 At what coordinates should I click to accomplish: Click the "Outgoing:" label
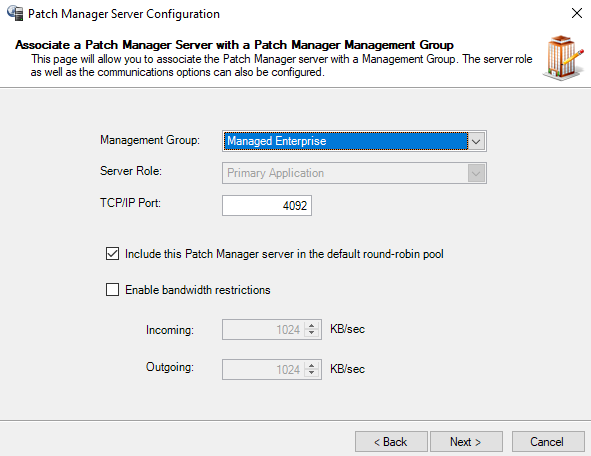[x=170, y=367]
